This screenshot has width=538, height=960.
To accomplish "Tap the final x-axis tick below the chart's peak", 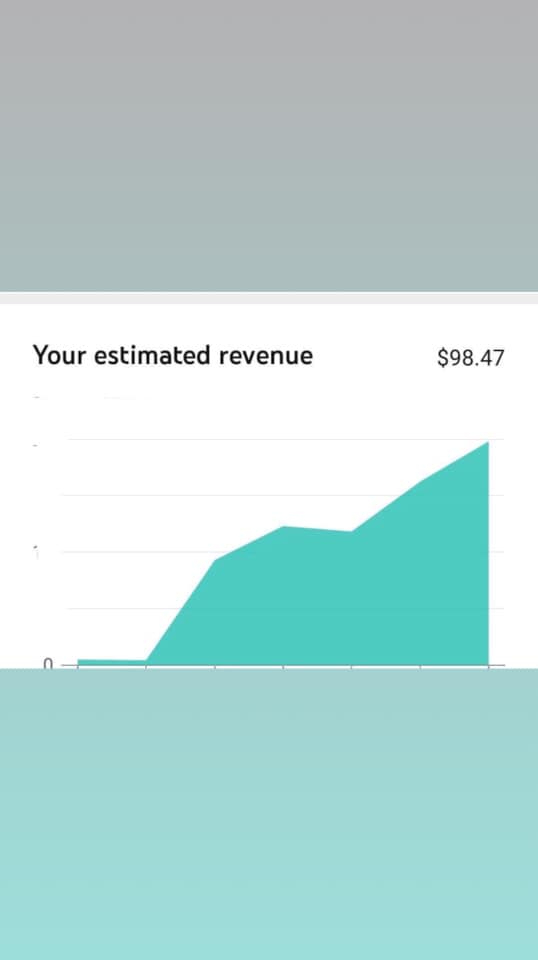I will click(x=488, y=667).
